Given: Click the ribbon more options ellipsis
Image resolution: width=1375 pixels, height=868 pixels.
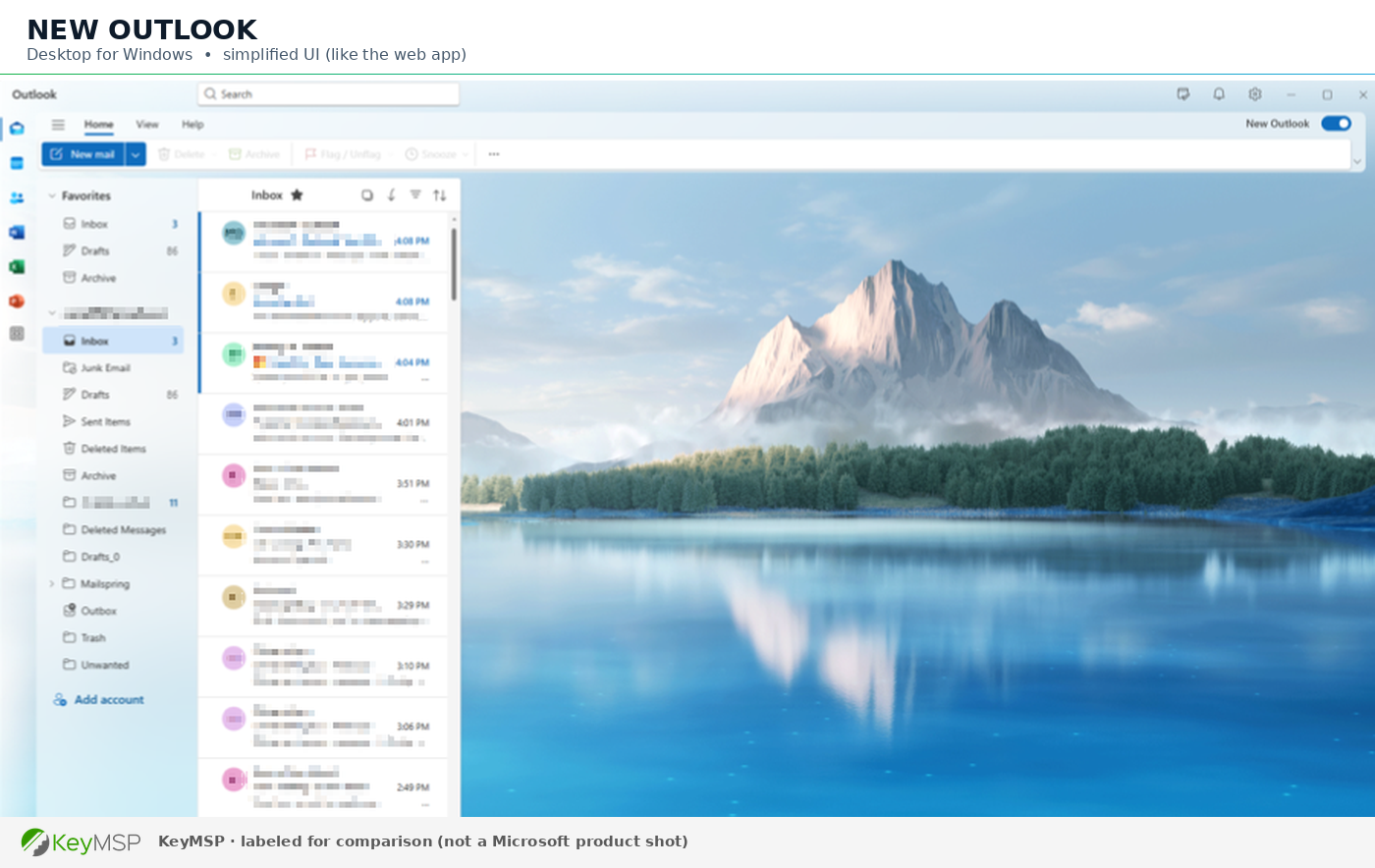Looking at the screenshot, I should 494,154.
